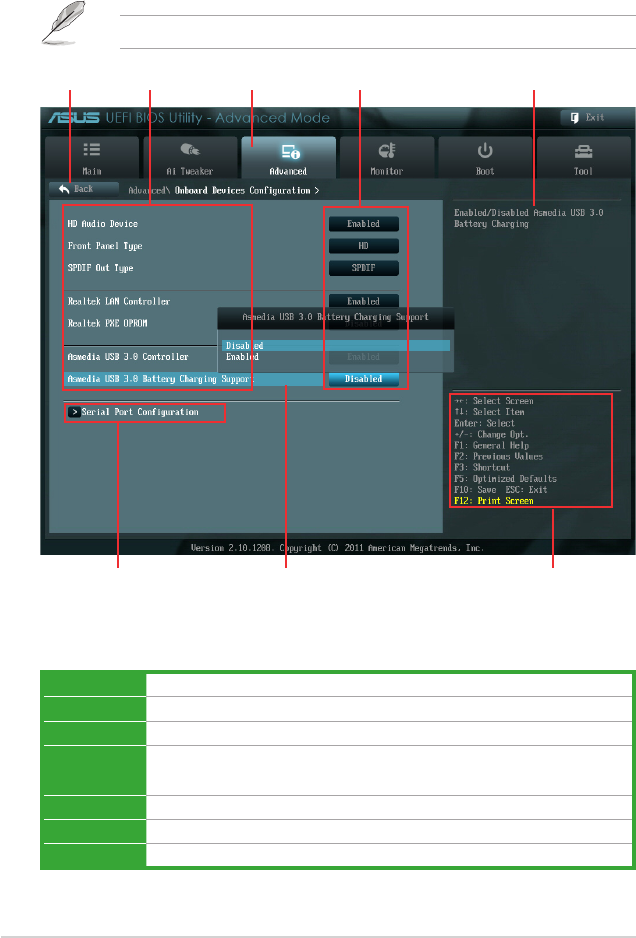Click the F10: Save ESC: Exit hint
The width and height of the screenshot is (636, 938).
[x=501, y=489]
